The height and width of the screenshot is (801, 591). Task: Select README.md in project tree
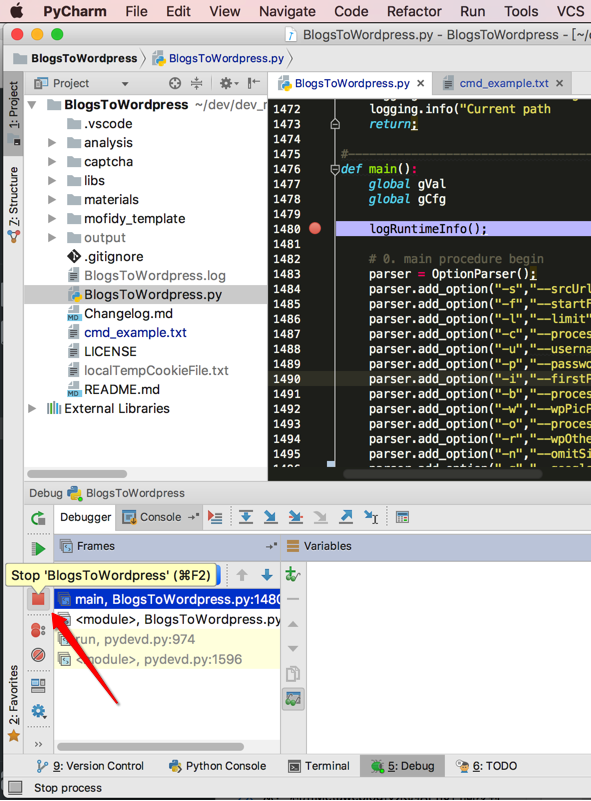coord(122,389)
